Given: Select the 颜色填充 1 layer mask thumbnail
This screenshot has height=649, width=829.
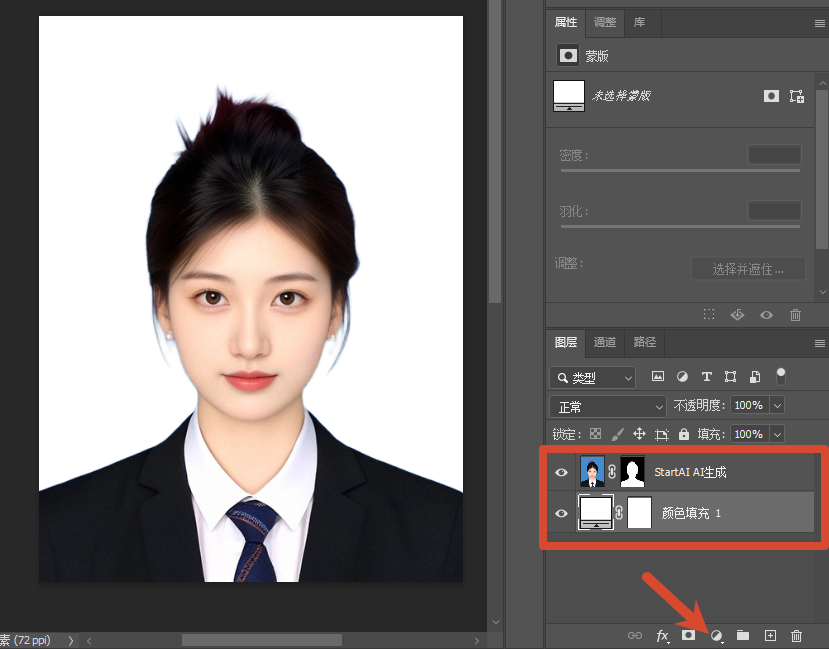Looking at the screenshot, I should [x=639, y=512].
